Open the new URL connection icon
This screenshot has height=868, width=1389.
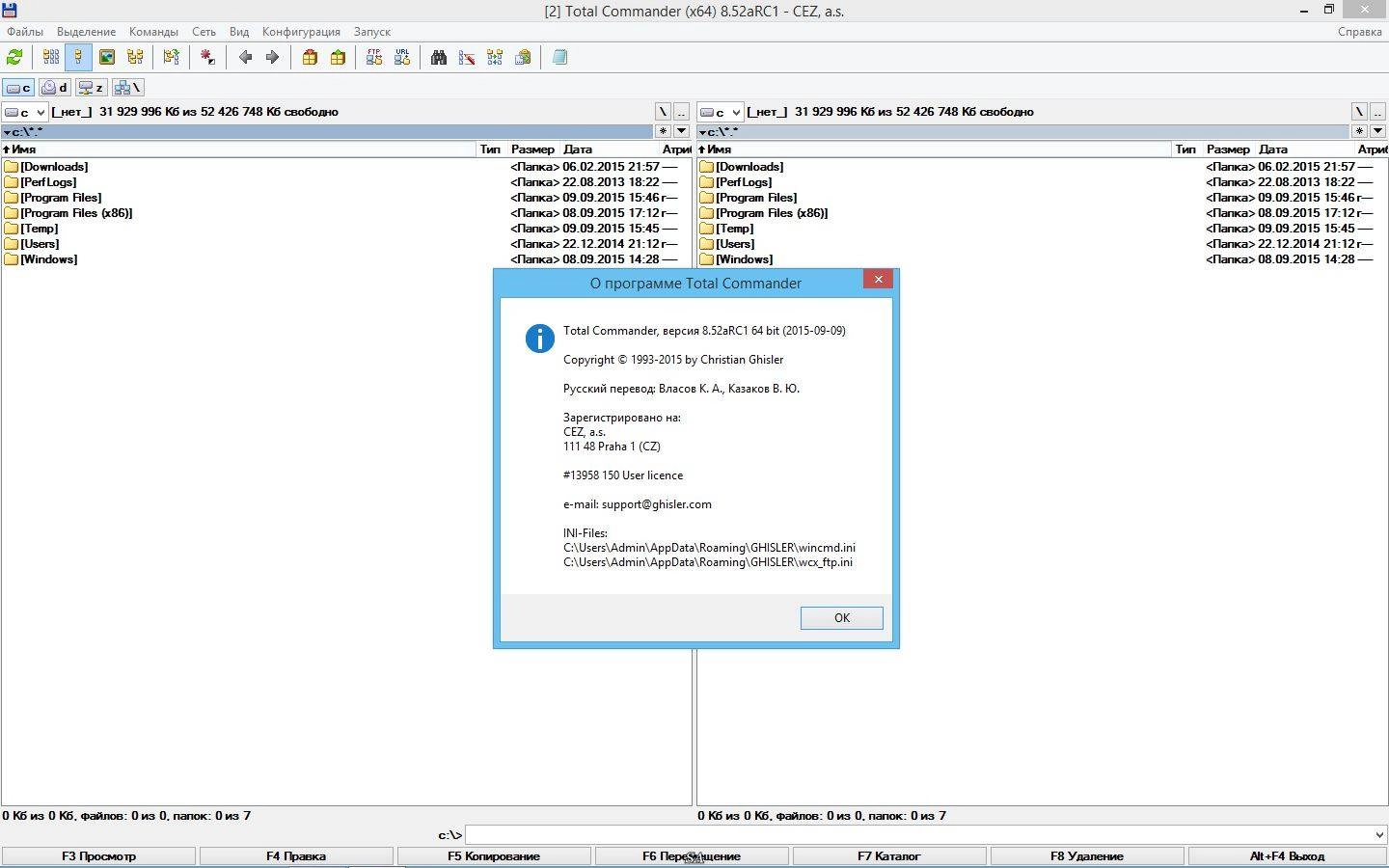402,58
